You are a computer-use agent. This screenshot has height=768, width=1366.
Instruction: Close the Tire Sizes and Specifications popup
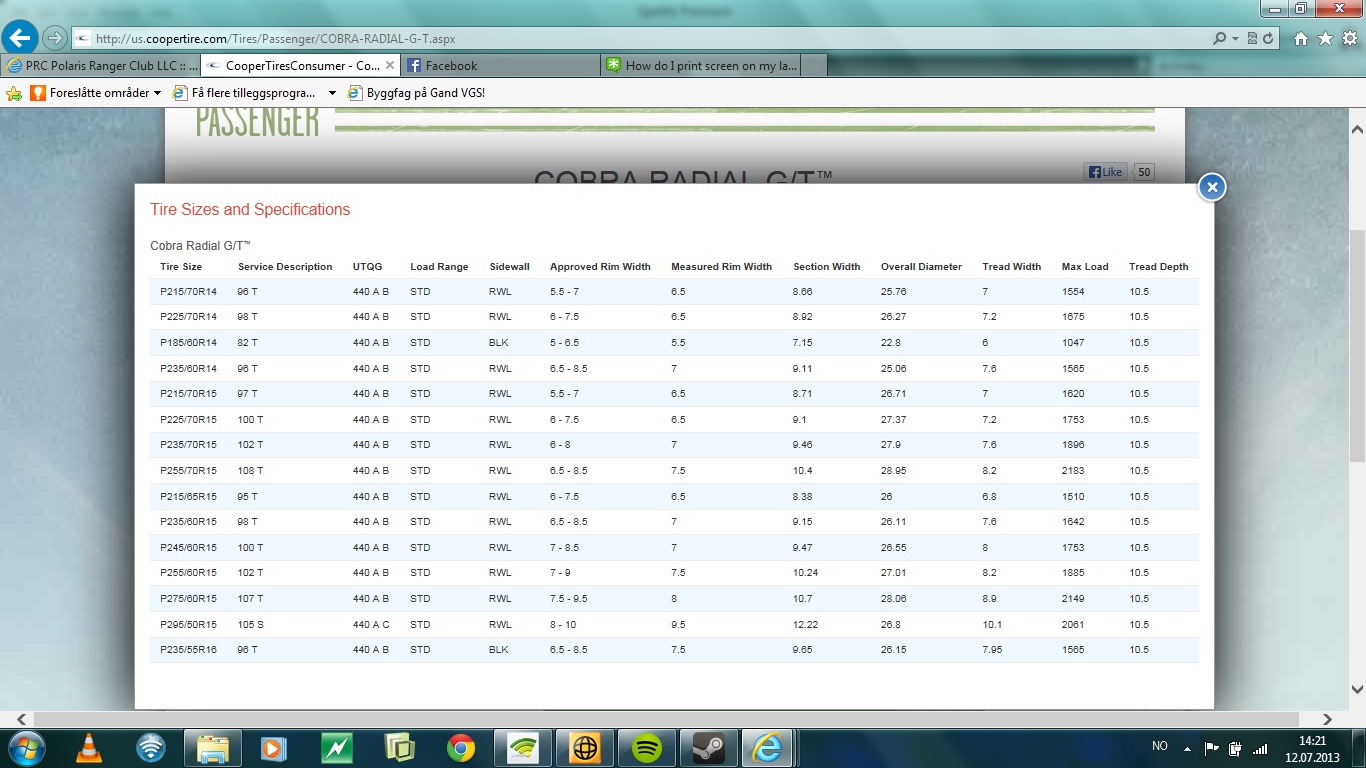1211,187
